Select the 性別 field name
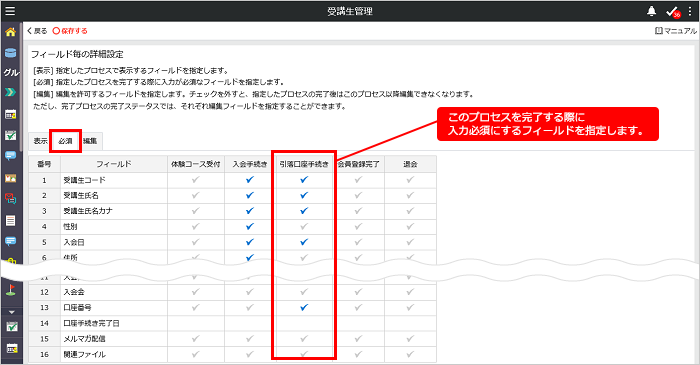Screen dimensions: 700x365 (x=70, y=227)
